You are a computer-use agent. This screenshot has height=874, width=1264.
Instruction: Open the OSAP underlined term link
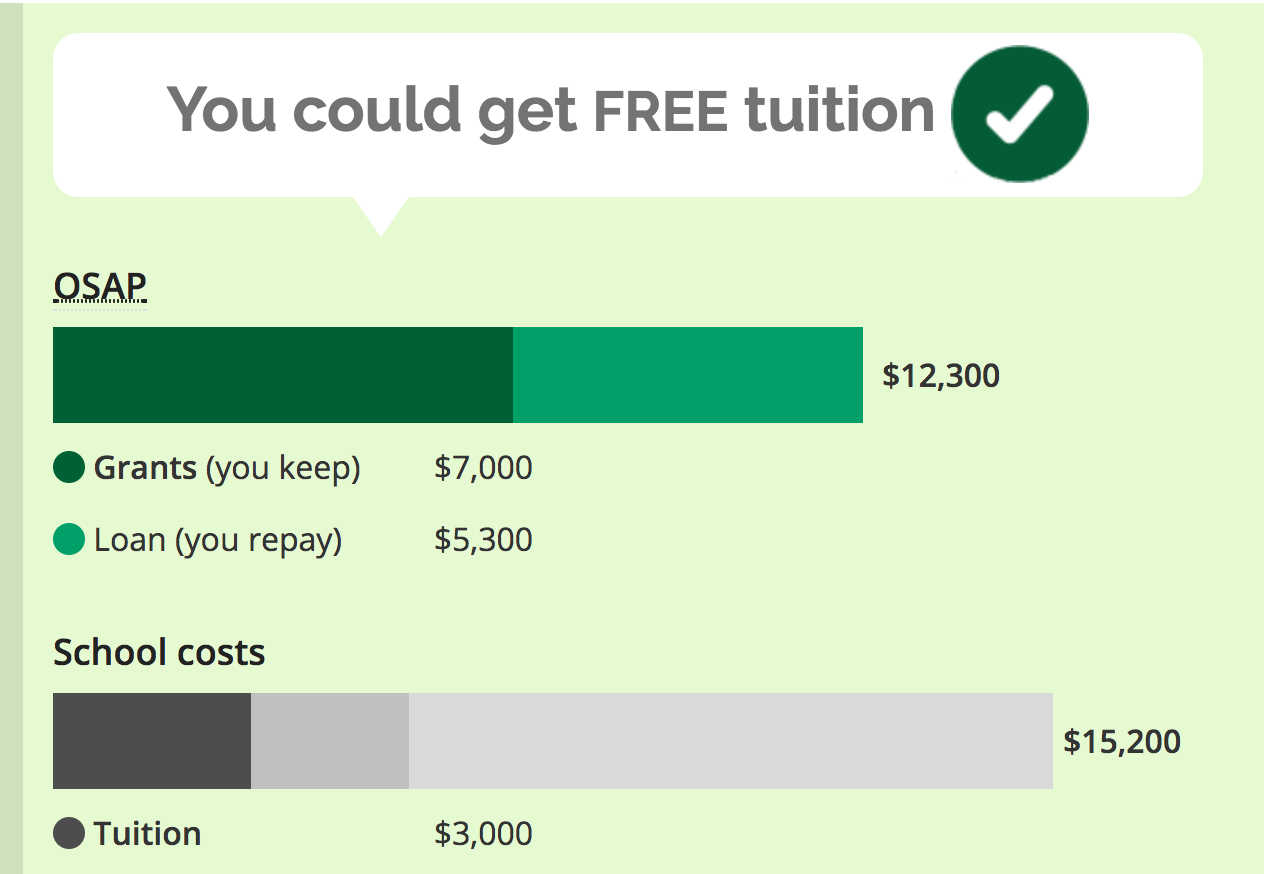pos(100,288)
